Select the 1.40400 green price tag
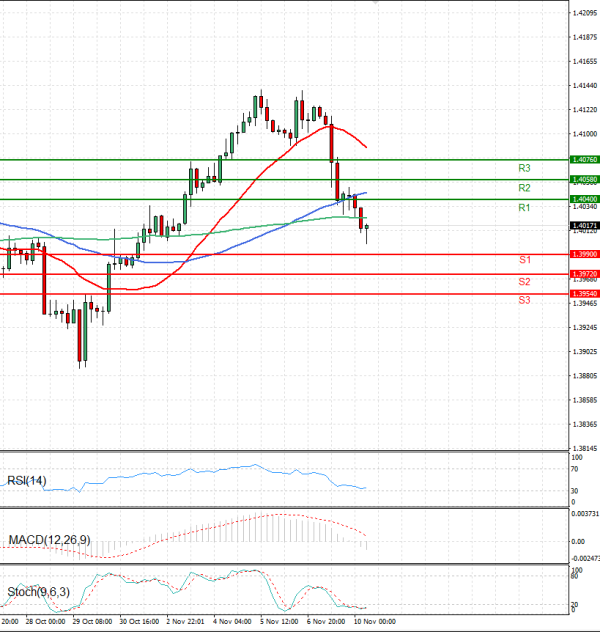This screenshot has width=600, height=632. (x=584, y=200)
